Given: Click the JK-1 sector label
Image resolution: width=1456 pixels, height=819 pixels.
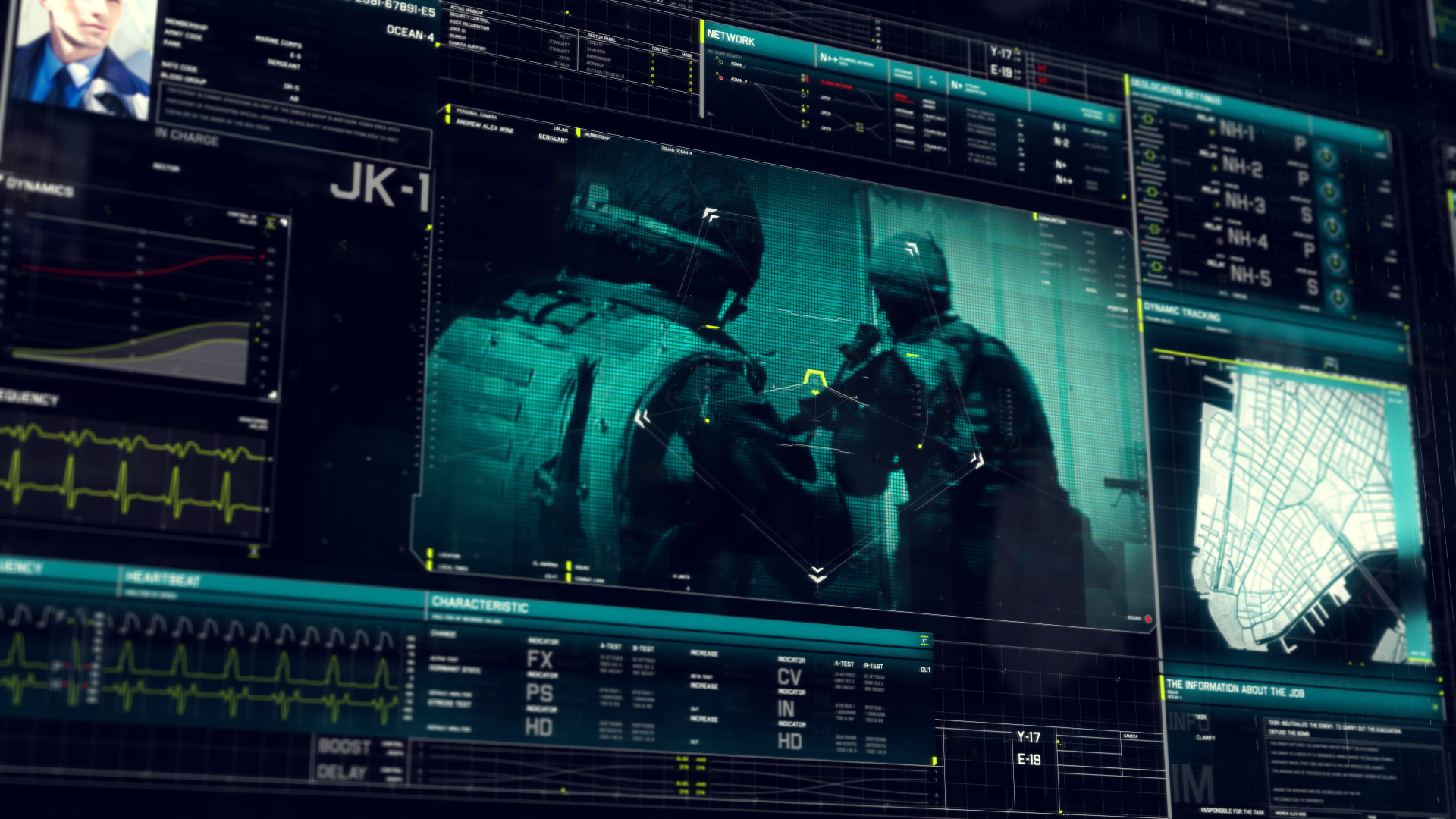Looking at the screenshot, I should pos(381,187).
